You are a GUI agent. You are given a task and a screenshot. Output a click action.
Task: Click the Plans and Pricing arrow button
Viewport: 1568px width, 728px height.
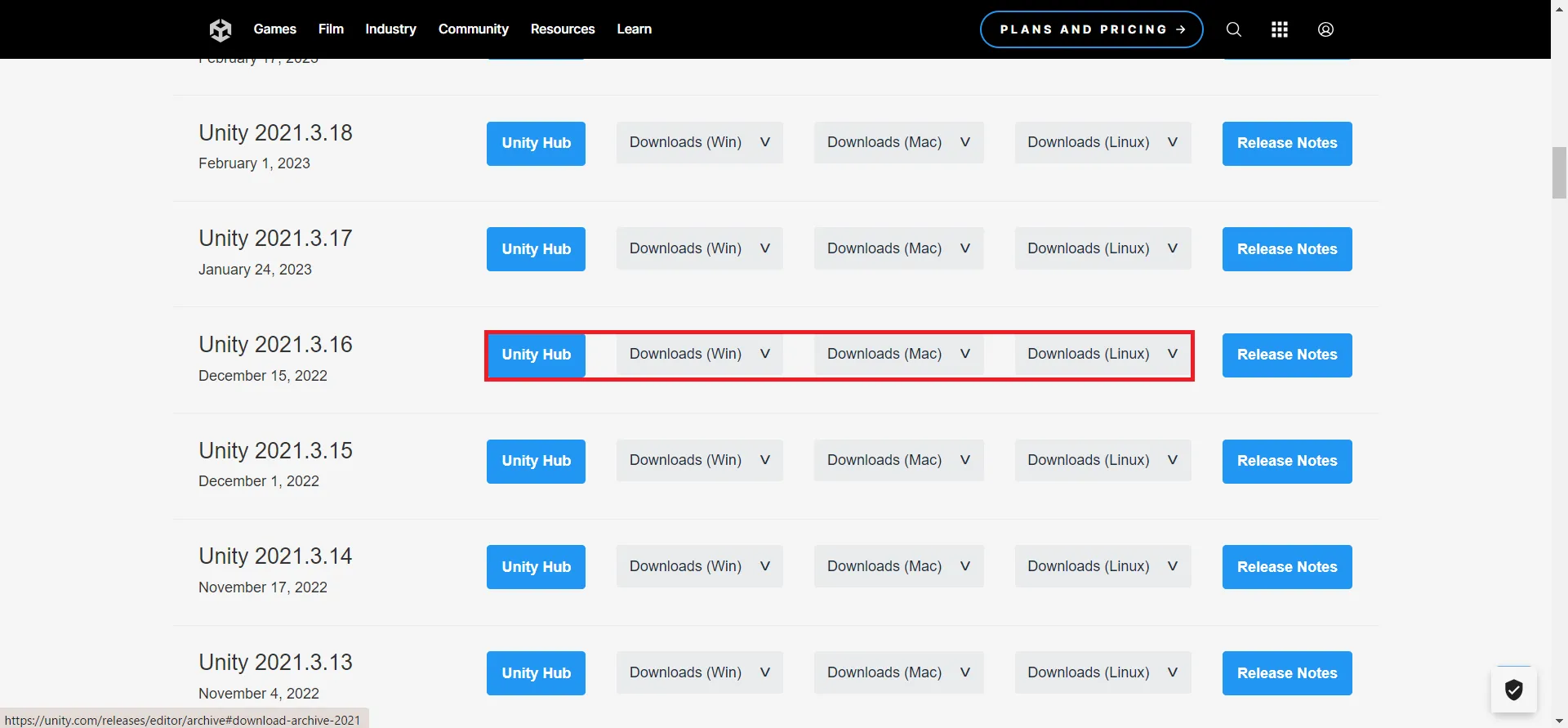[x=1091, y=29]
